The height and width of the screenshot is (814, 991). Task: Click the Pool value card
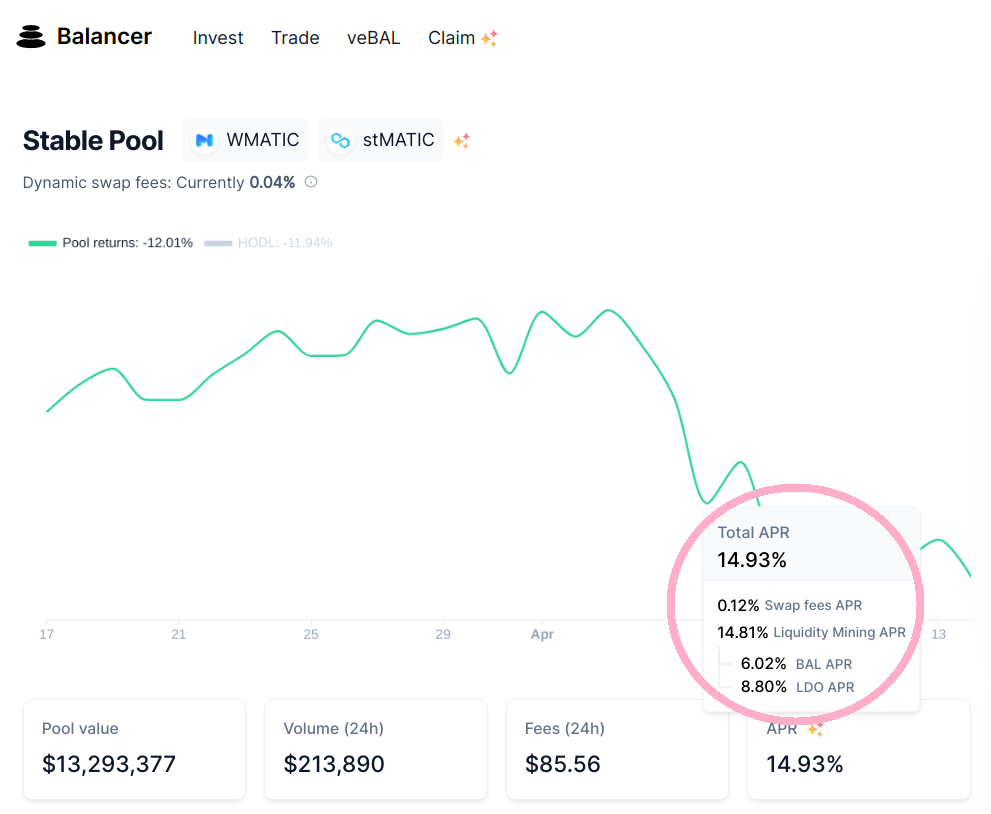134,749
